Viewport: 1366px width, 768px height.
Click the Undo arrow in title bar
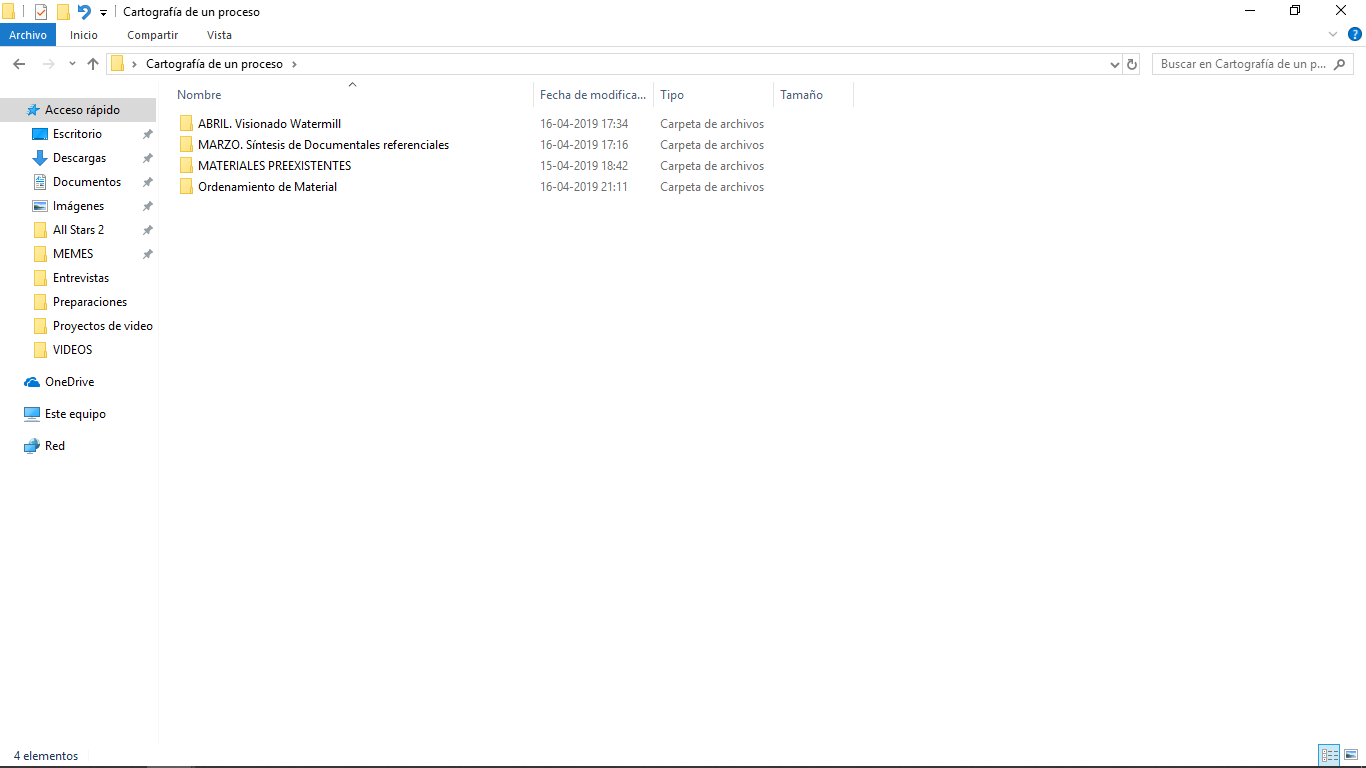[x=84, y=12]
